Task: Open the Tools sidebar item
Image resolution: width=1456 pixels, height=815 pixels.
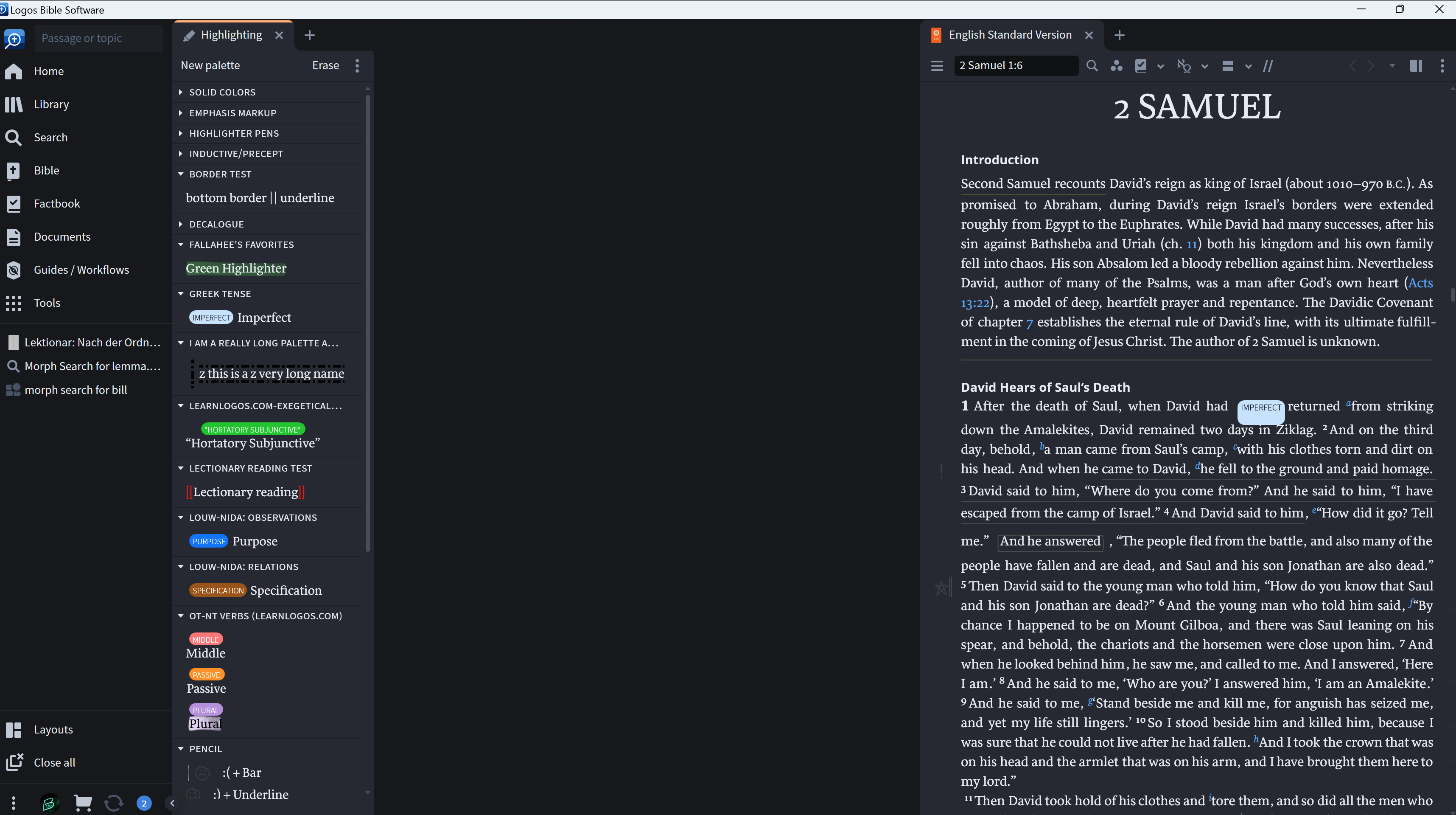Action: [x=32, y=303]
